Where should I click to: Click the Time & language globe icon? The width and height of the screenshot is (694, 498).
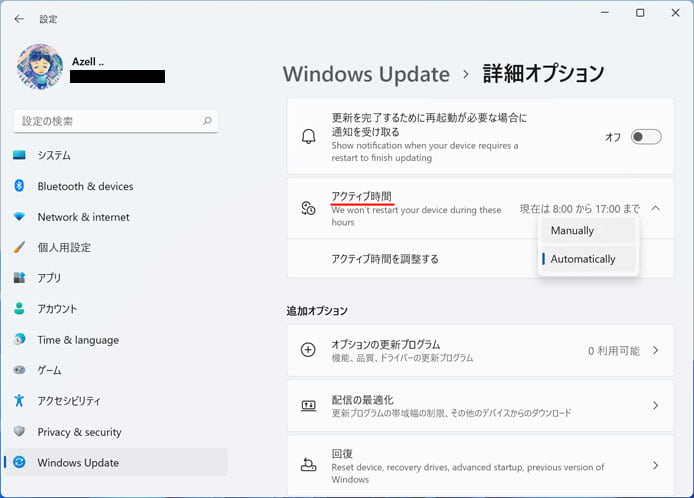pyautogui.click(x=19, y=339)
